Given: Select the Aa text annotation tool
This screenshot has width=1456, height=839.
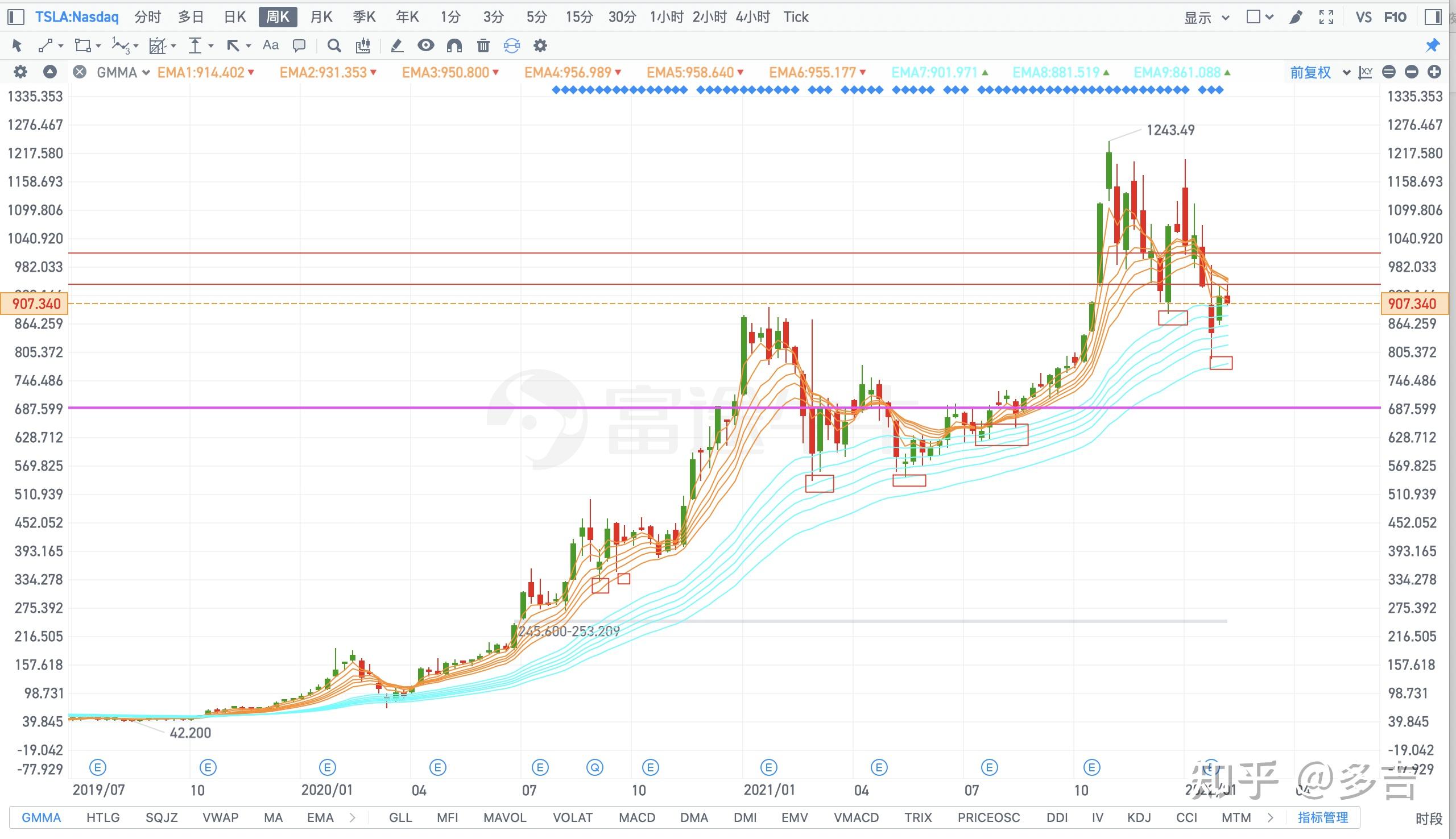Looking at the screenshot, I should click(270, 45).
